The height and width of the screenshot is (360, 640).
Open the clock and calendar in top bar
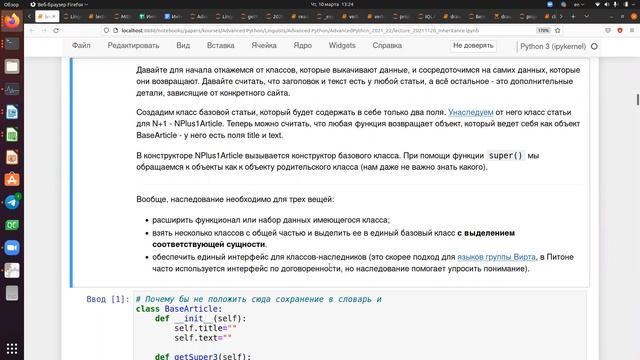(x=332, y=4)
